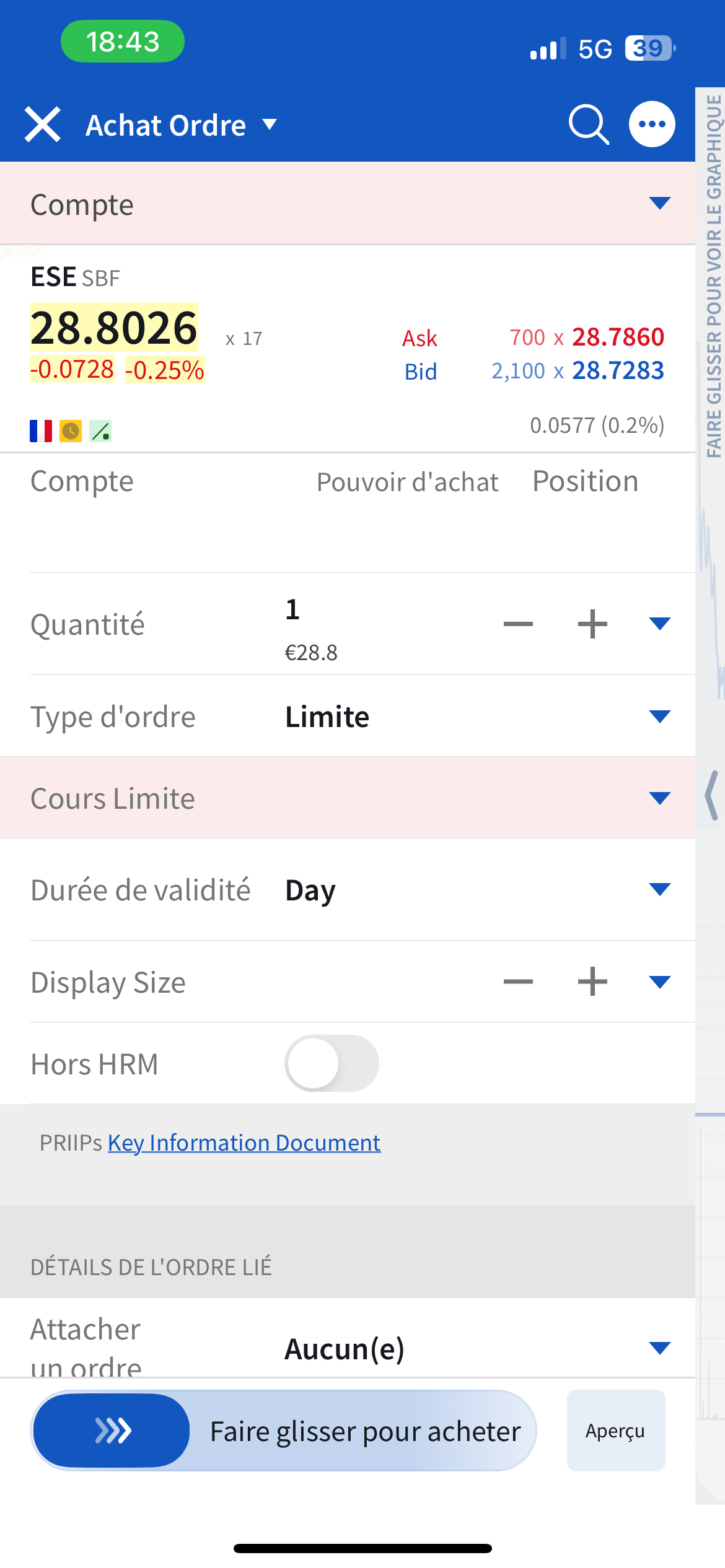This screenshot has height=1568, width=725.
Task: Tap the search magnifier icon
Action: pos(588,124)
